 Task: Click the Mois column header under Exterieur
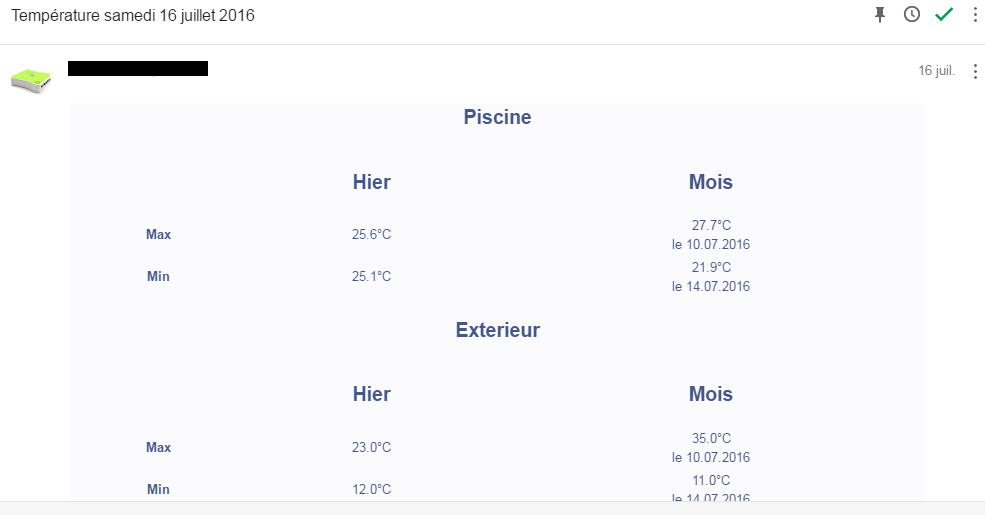710,394
